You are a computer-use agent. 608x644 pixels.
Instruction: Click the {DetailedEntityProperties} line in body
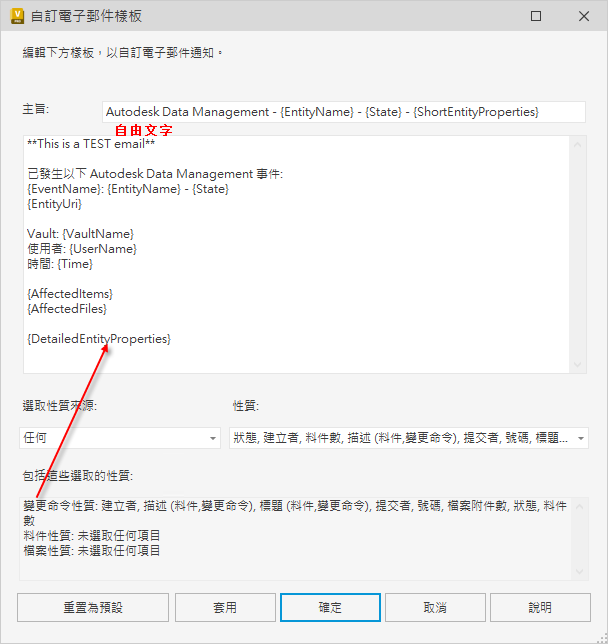99,339
